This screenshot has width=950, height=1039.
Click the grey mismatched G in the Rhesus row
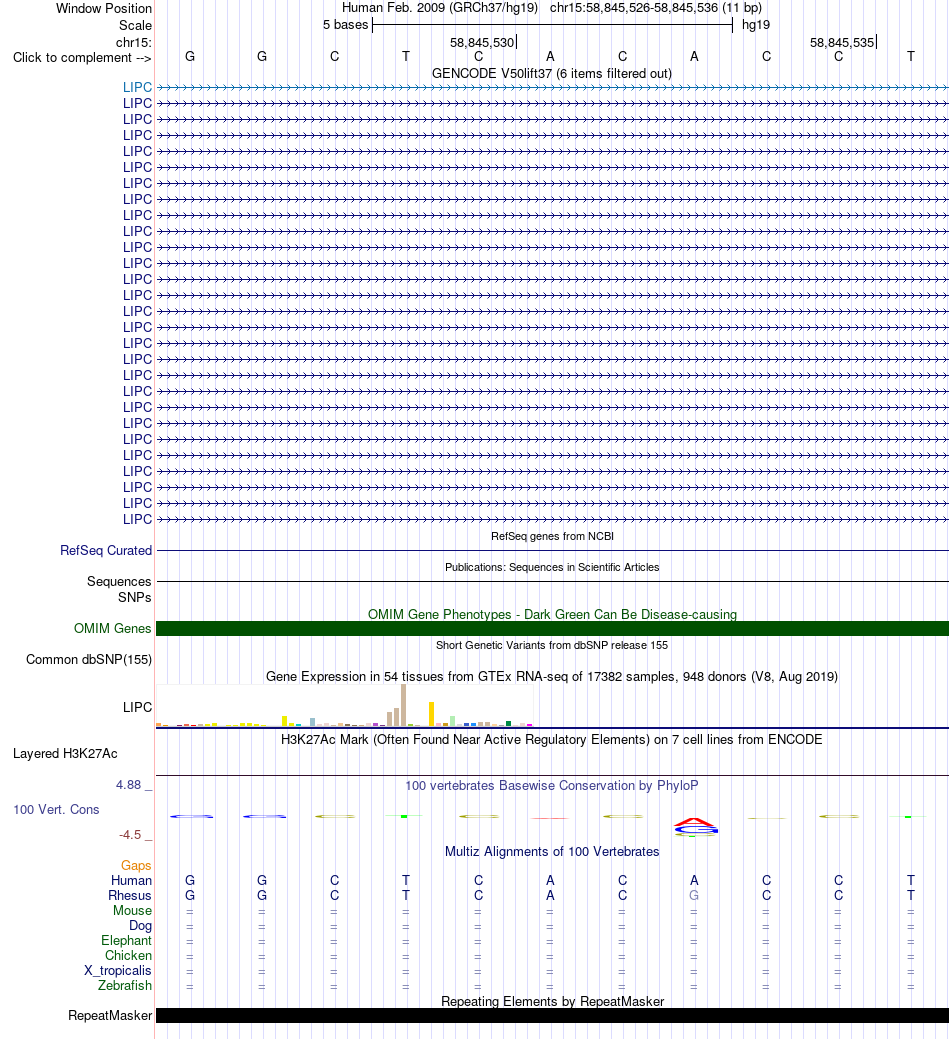(694, 895)
